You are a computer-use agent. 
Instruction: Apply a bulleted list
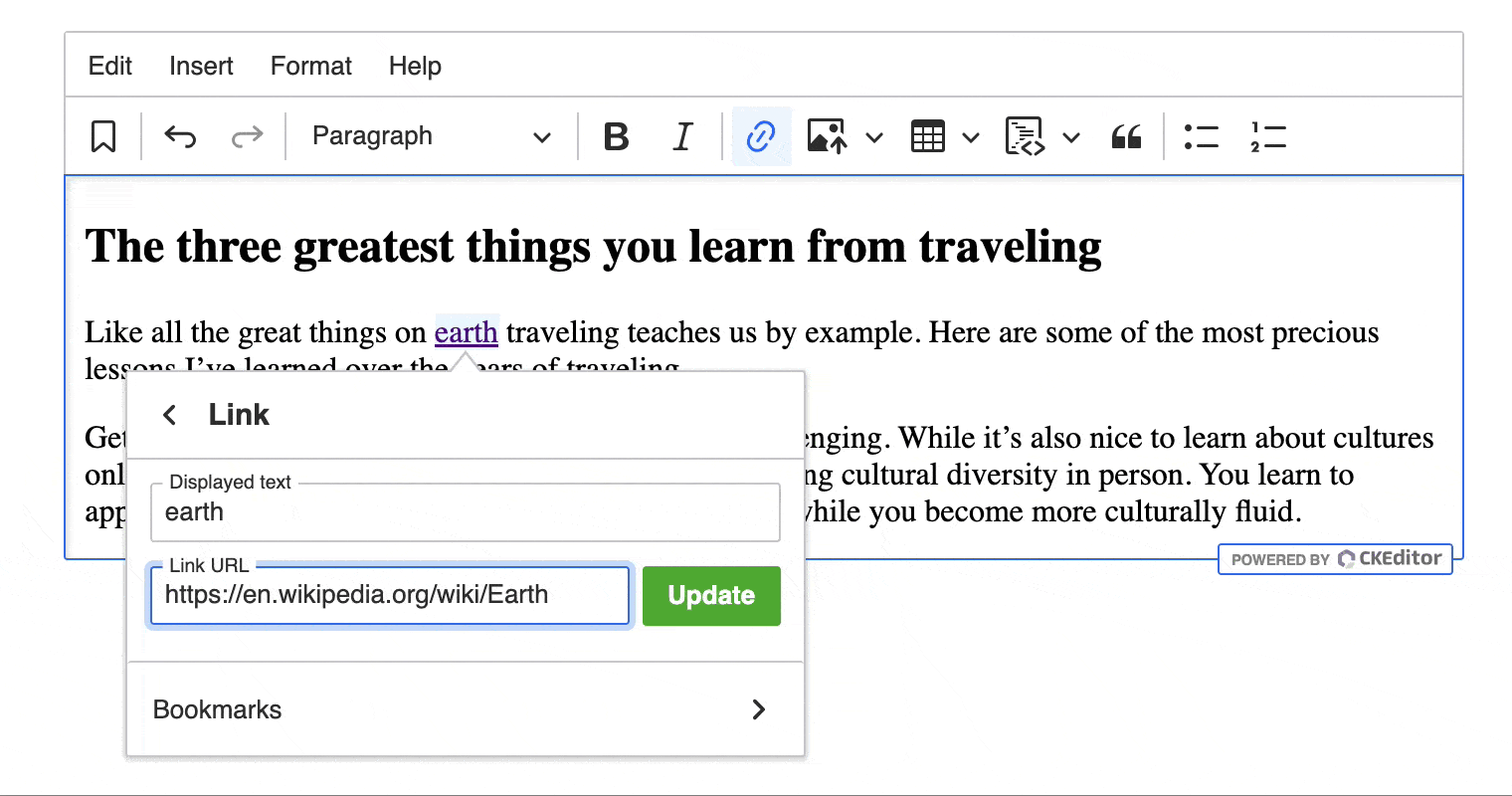point(1201,136)
